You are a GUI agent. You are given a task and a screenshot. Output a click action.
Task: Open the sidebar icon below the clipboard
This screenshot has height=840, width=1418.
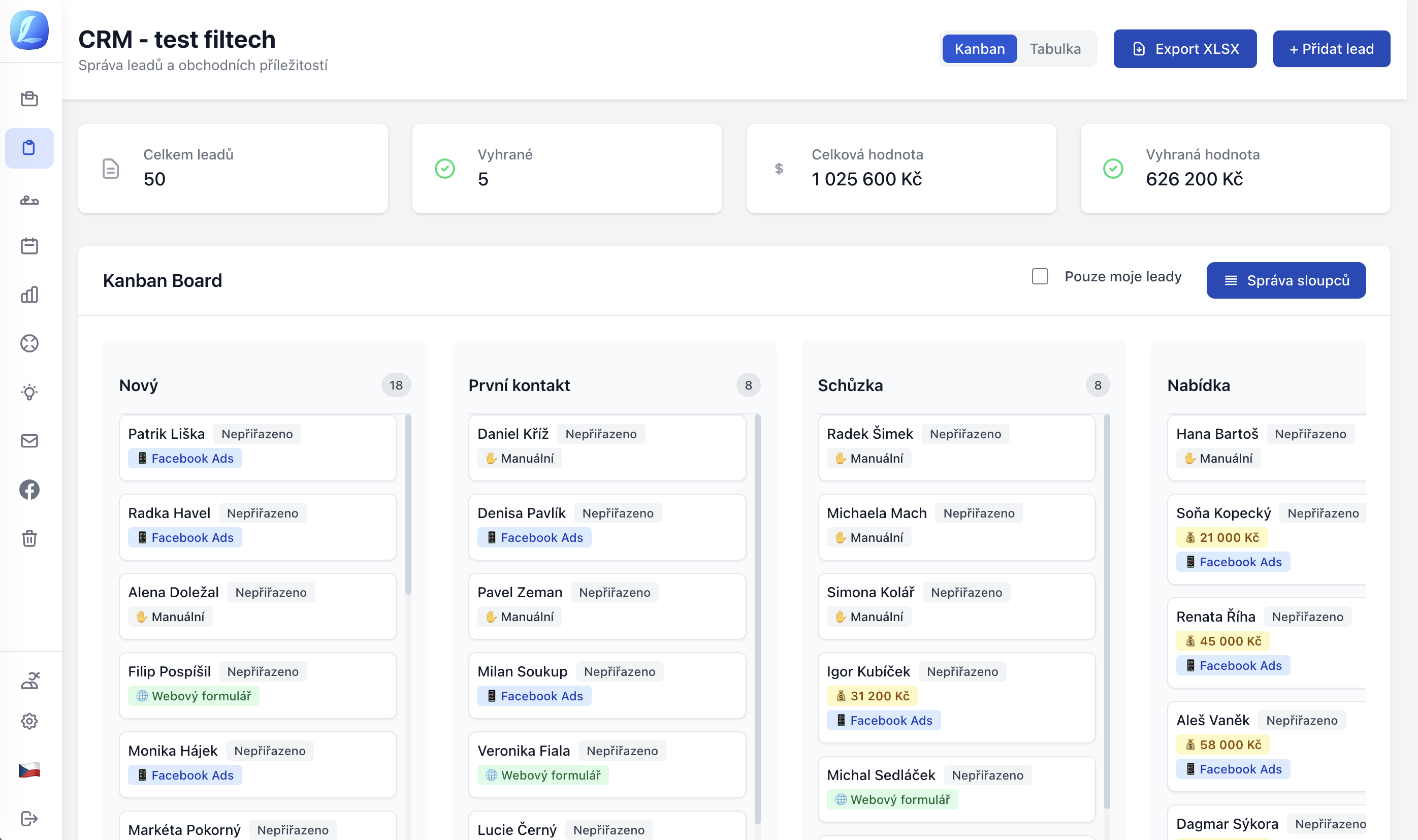[x=29, y=200]
